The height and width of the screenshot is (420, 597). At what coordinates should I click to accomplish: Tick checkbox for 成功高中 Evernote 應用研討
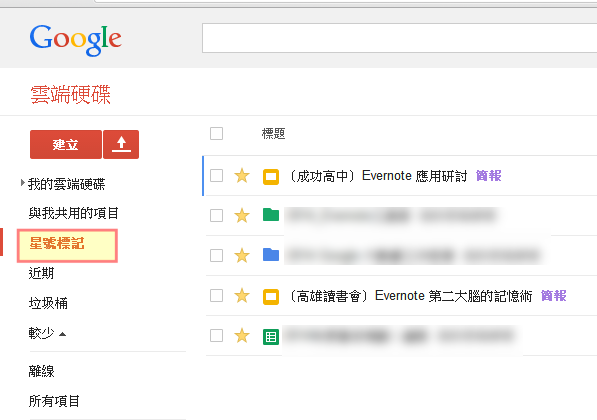pyautogui.click(x=216, y=176)
